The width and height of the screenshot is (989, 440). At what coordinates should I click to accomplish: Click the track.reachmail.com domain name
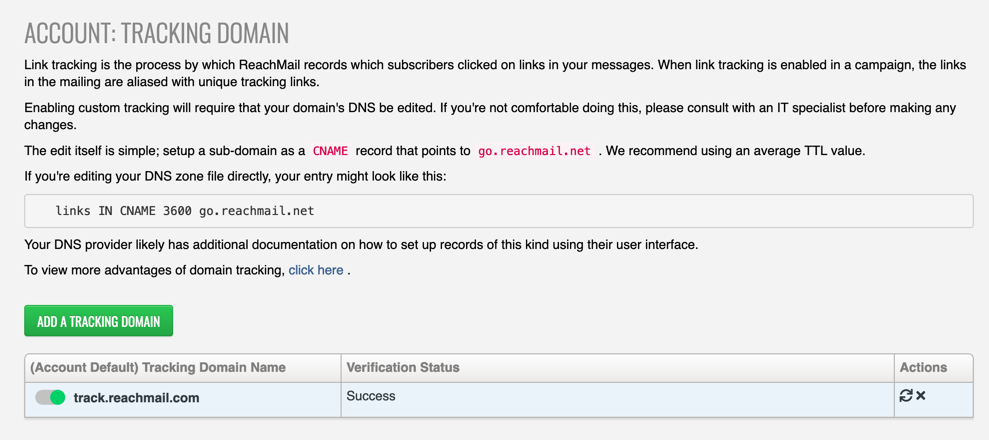pos(136,398)
